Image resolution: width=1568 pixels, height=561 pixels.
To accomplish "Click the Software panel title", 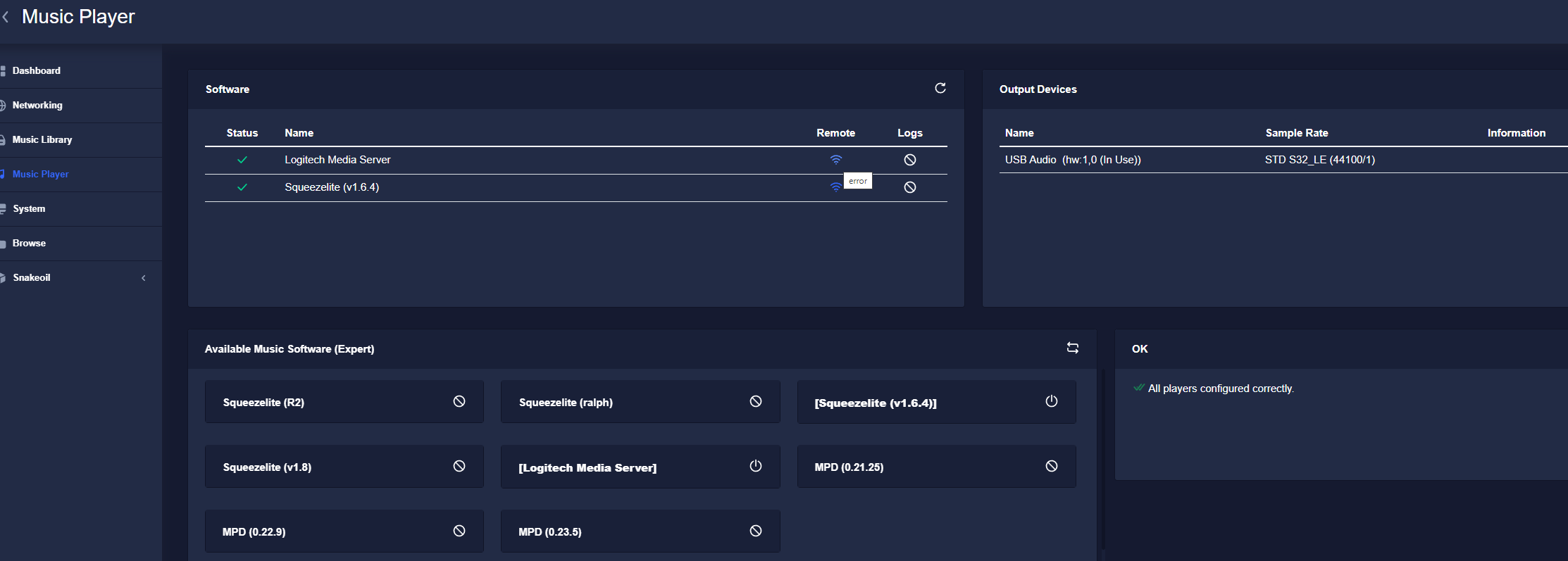I will 228,89.
